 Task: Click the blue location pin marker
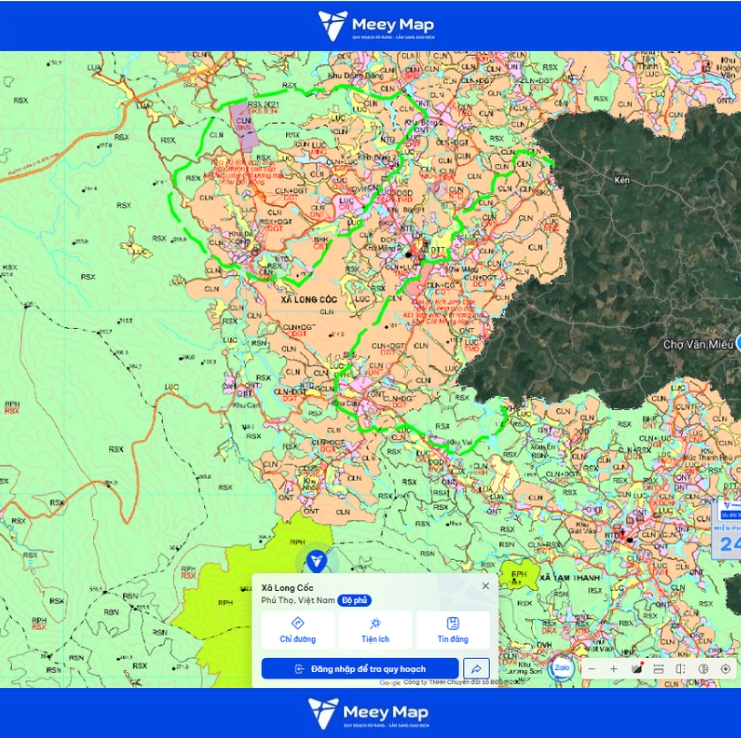[x=316, y=561]
